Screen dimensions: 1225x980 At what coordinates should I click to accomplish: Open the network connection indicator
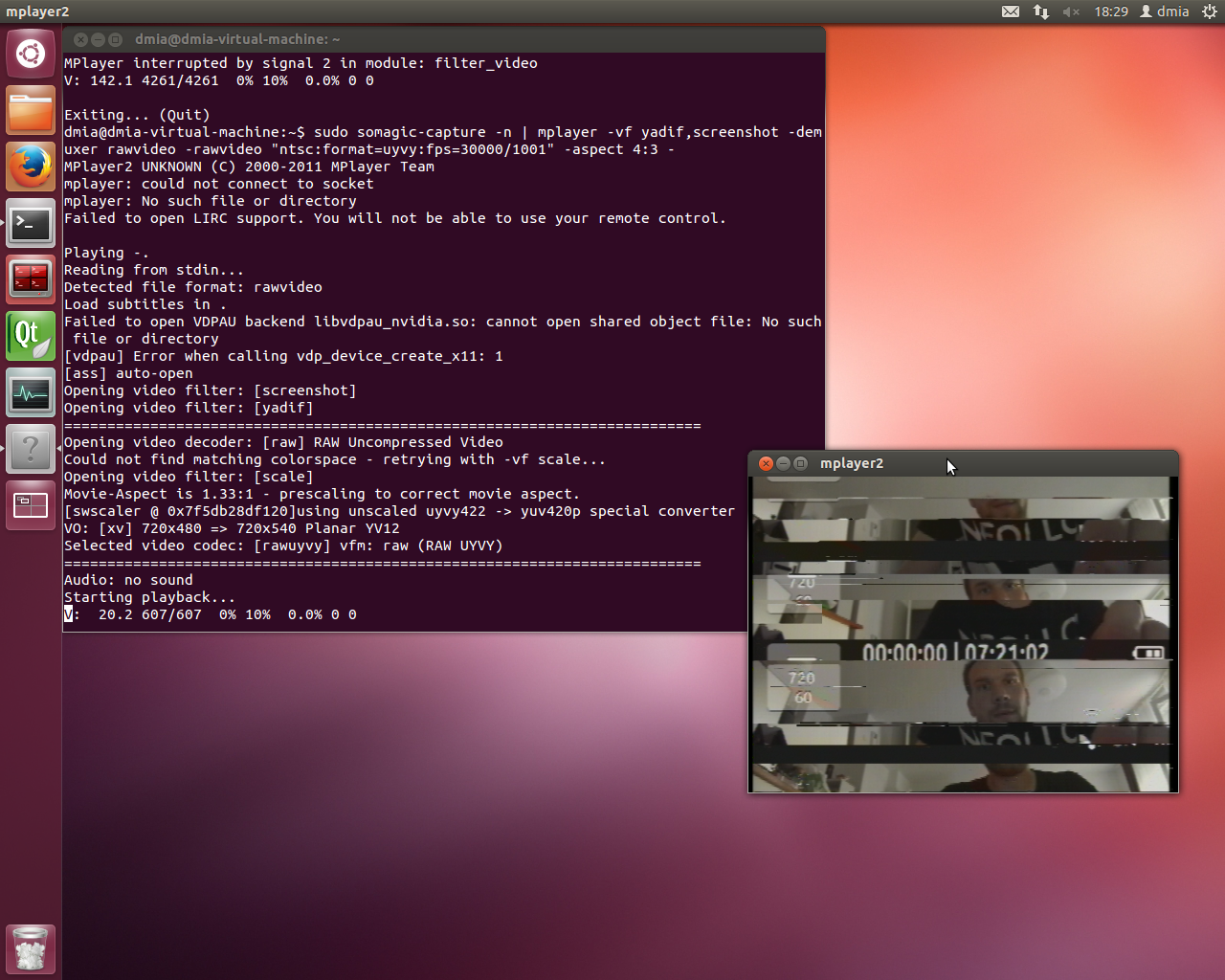pos(1041,11)
